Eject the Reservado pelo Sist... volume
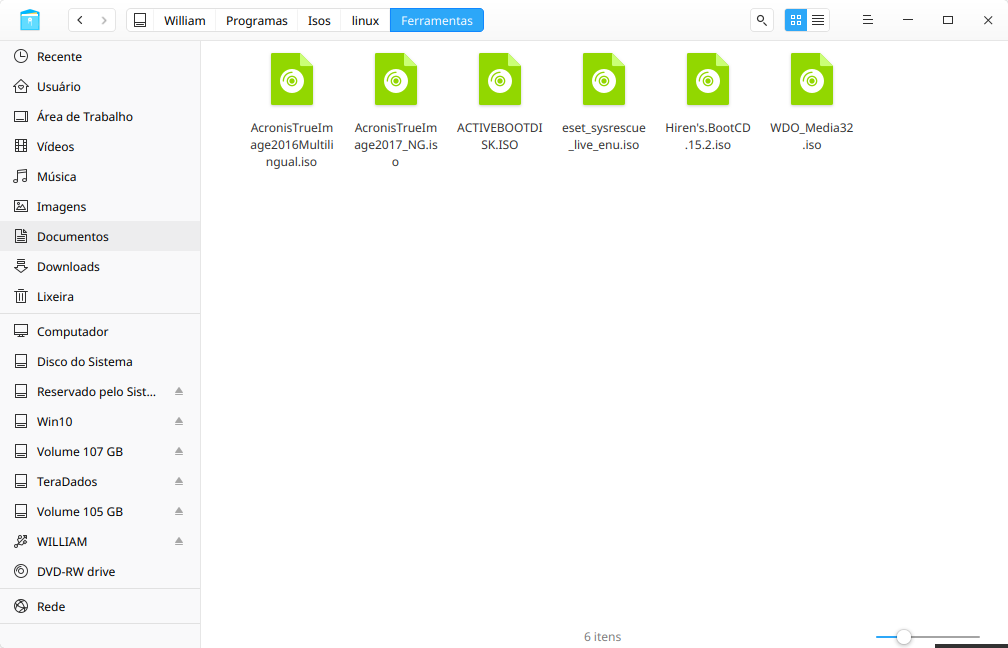The width and height of the screenshot is (1008, 648). pos(179,392)
